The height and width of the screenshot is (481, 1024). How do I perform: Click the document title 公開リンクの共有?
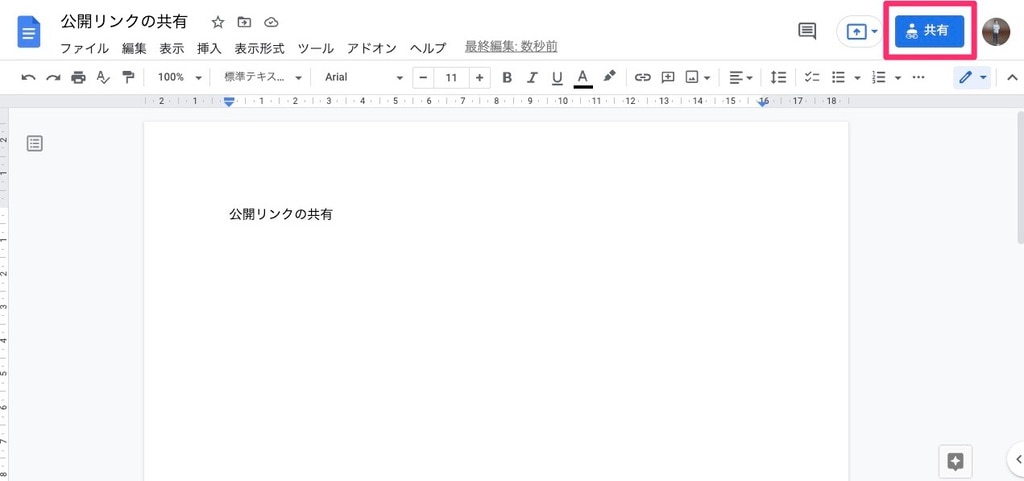123,22
